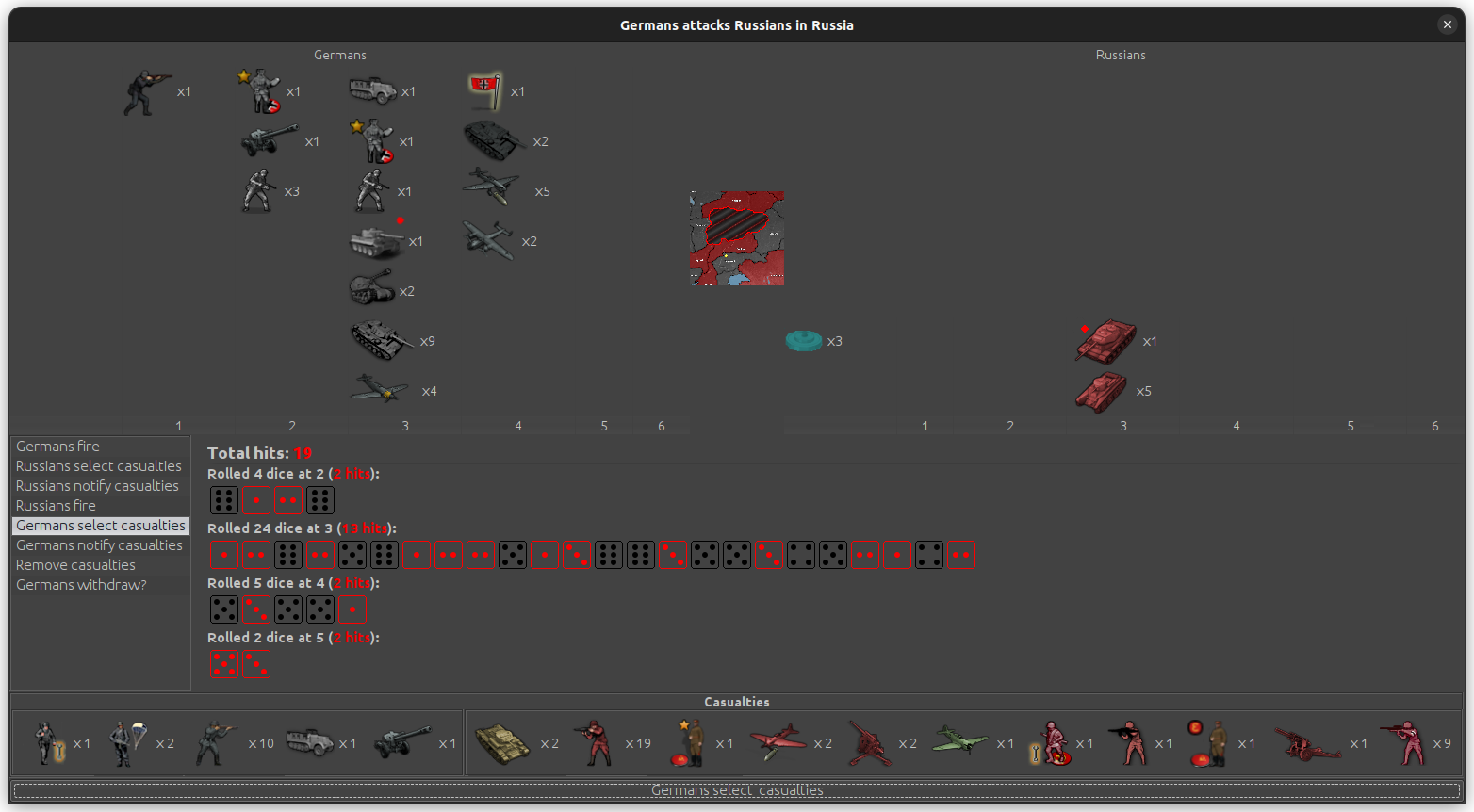Click the 'Germans' side header label
The height and width of the screenshot is (812, 1474).
tap(340, 55)
